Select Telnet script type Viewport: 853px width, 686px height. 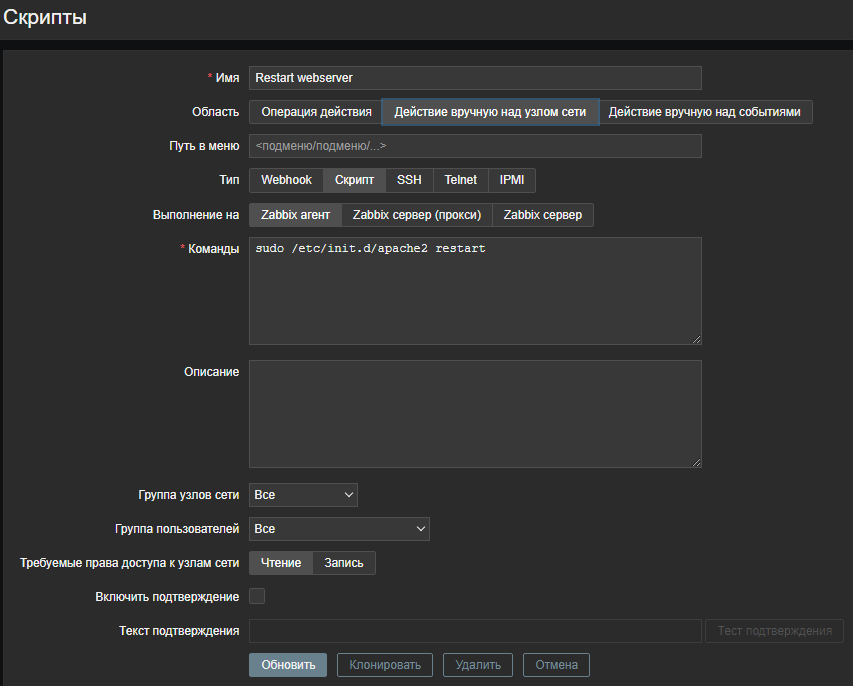pyautogui.click(x=460, y=180)
